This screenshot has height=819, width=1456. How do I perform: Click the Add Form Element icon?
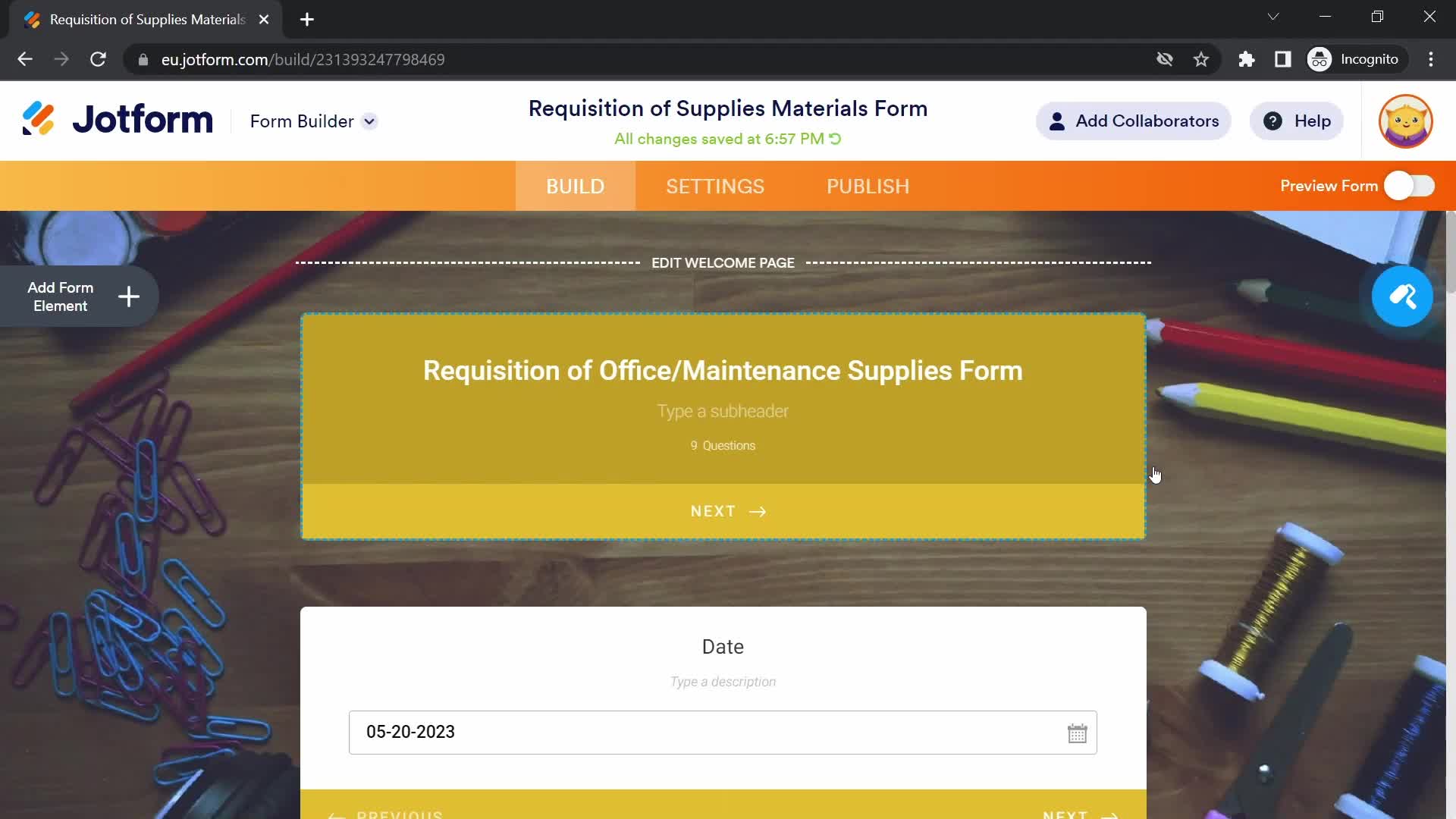coord(127,297)
